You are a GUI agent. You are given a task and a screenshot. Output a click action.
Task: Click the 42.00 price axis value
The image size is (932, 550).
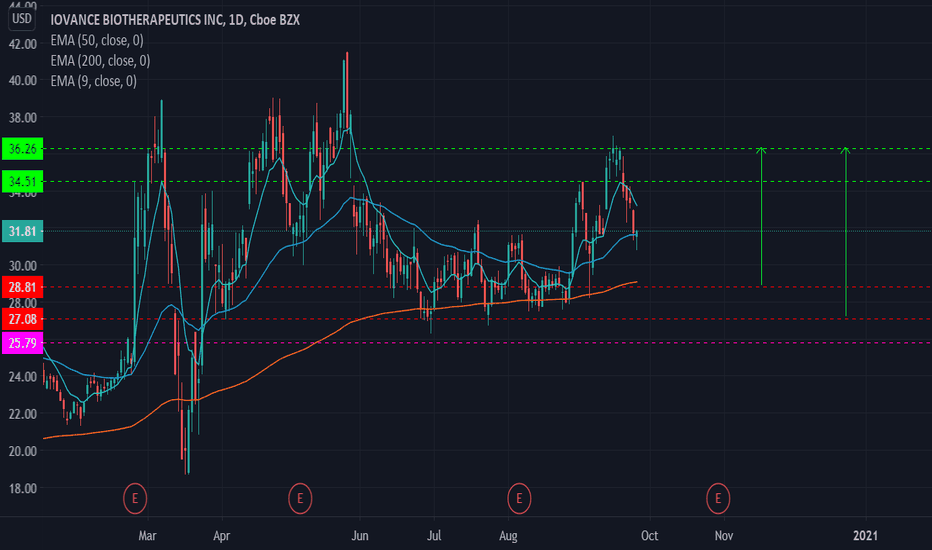click(23, 44)
